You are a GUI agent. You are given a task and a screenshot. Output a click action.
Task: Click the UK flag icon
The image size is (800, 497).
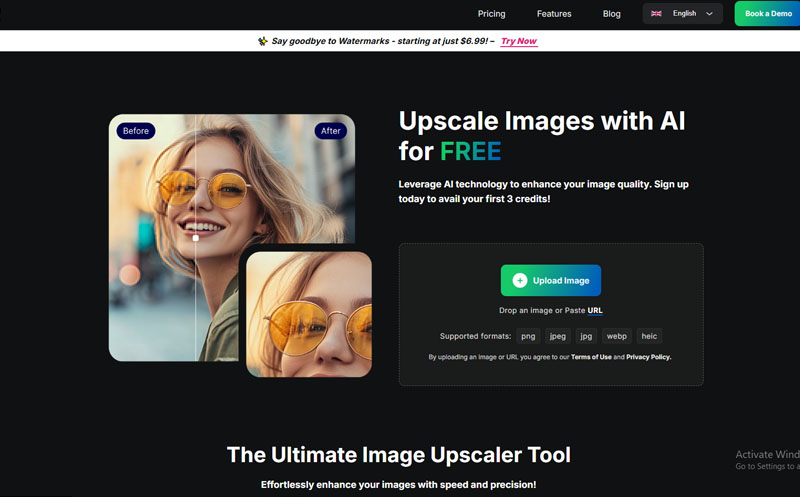click(656, 14)
